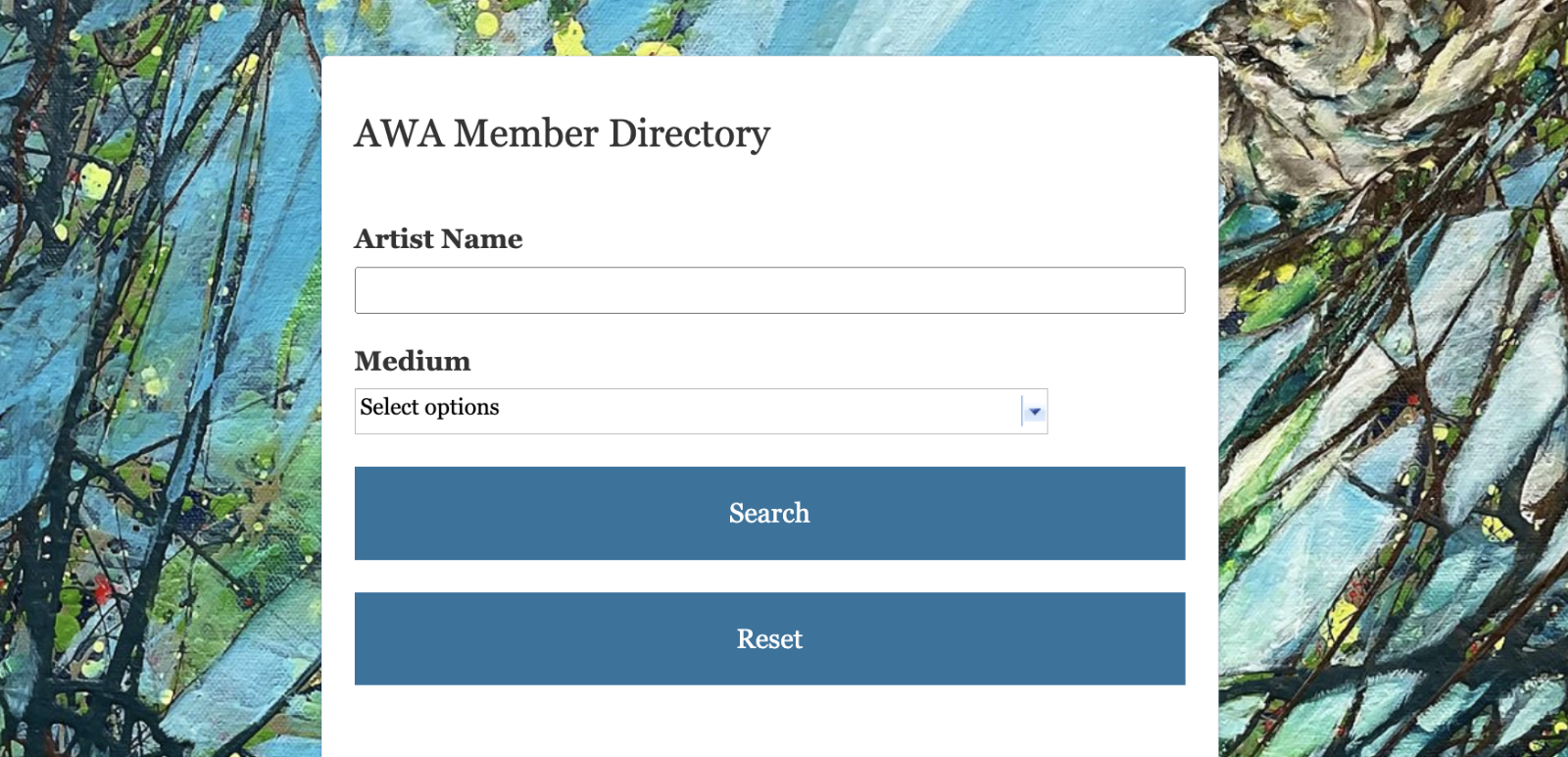Click the Medium dropdown arrow icon
Viewport: 1568px width, 757px height.
click(1034, 412)
